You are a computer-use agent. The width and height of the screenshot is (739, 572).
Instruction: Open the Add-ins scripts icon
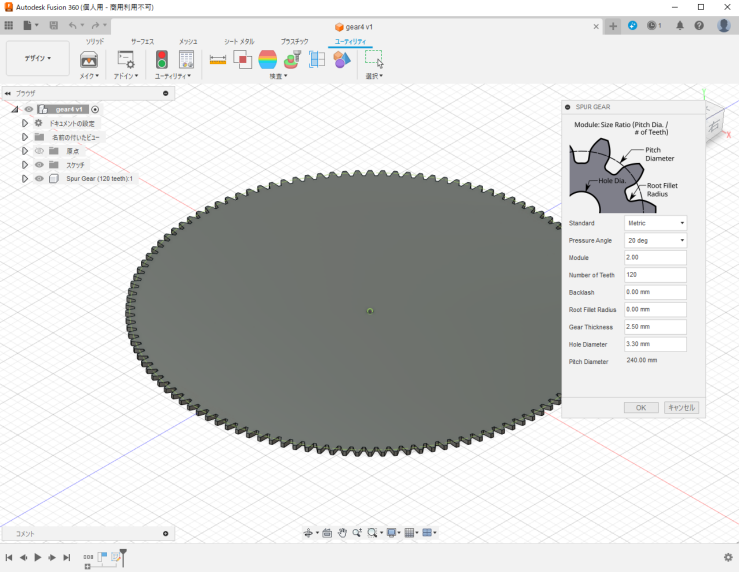(126, 60)
